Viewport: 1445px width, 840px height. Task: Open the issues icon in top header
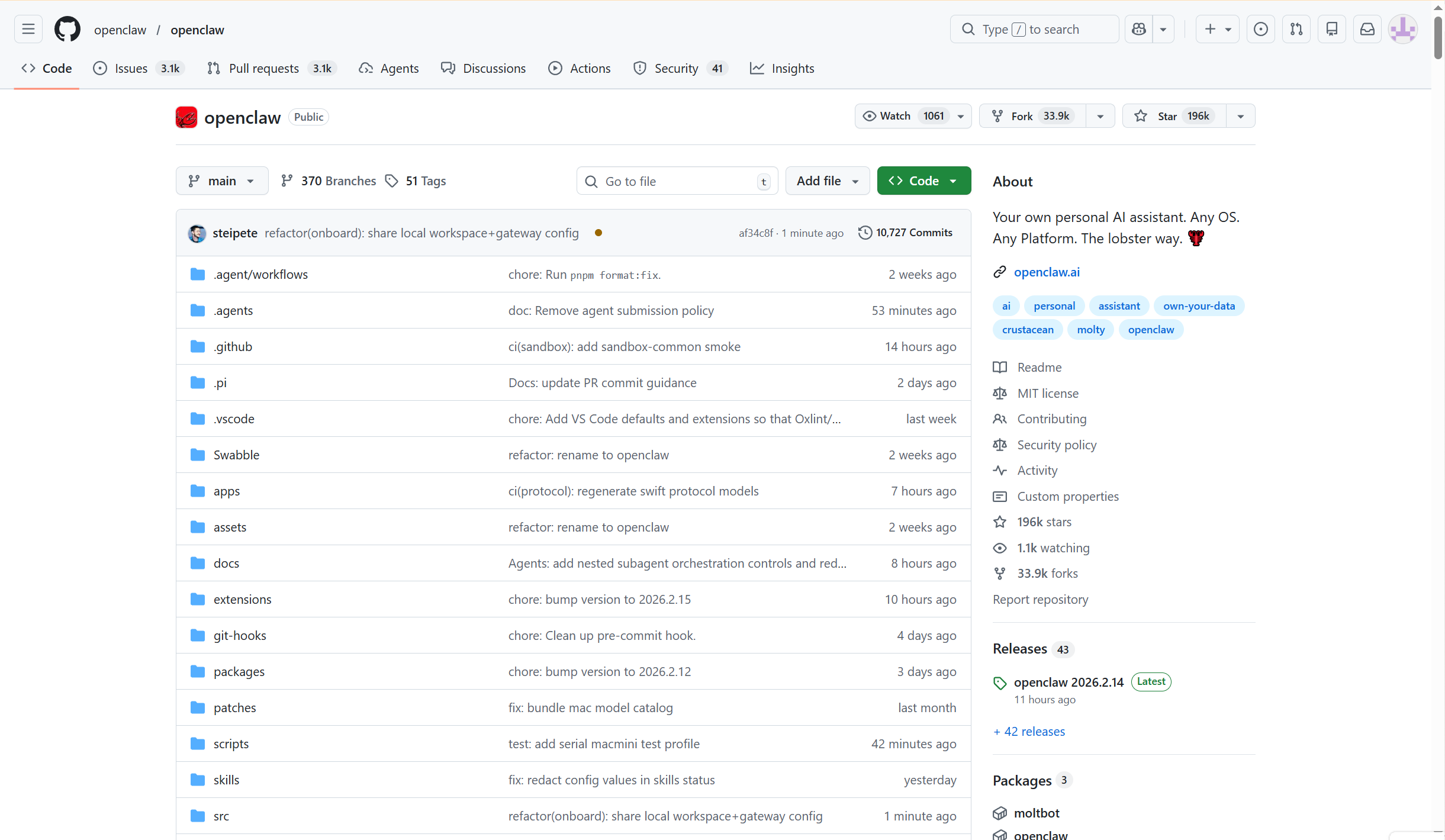1261,29
